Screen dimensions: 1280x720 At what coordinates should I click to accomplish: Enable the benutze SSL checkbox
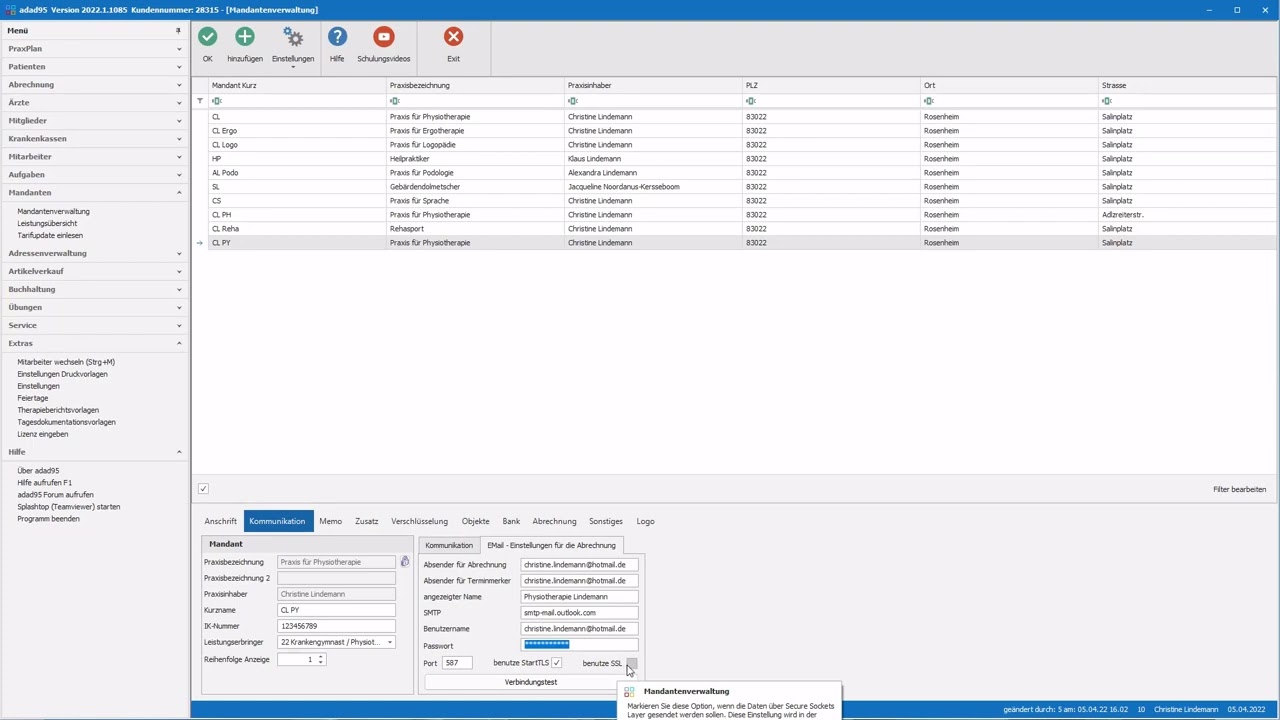[631, 663]
